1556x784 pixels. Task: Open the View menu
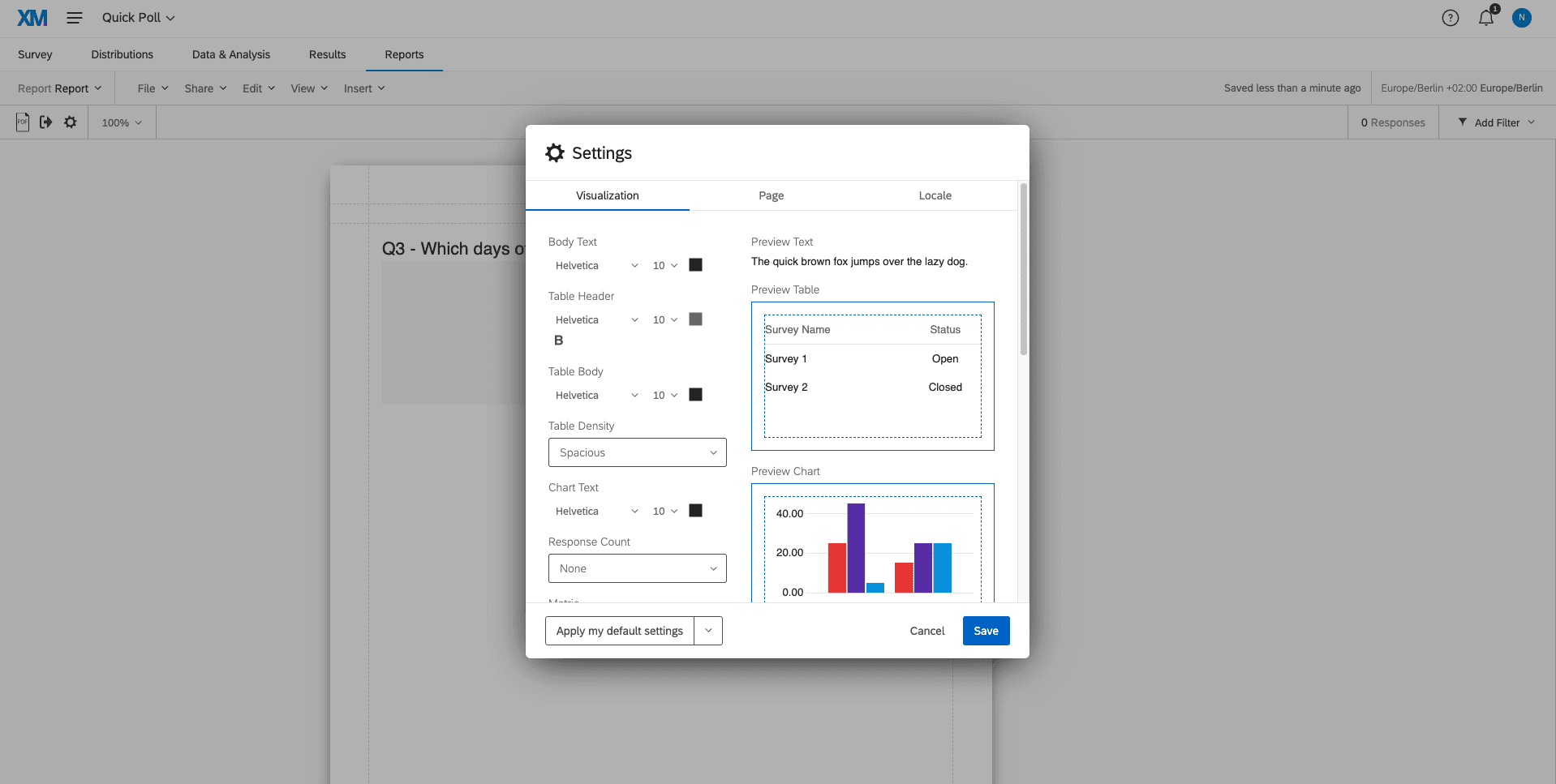309,88
